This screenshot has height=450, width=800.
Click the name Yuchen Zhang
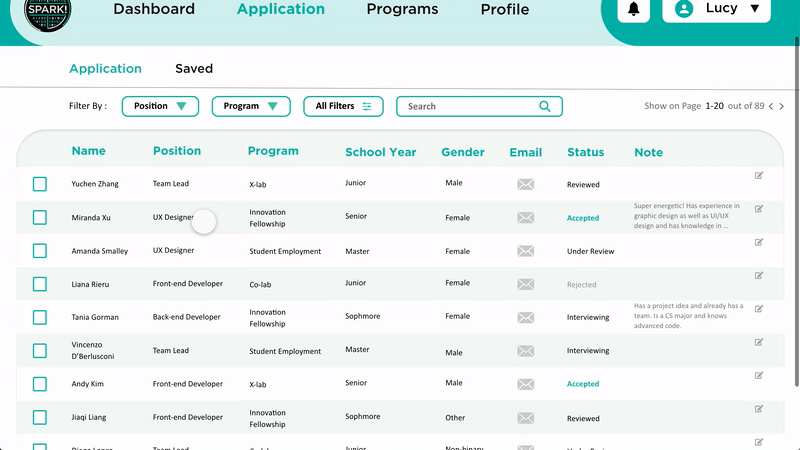[95, 184]
